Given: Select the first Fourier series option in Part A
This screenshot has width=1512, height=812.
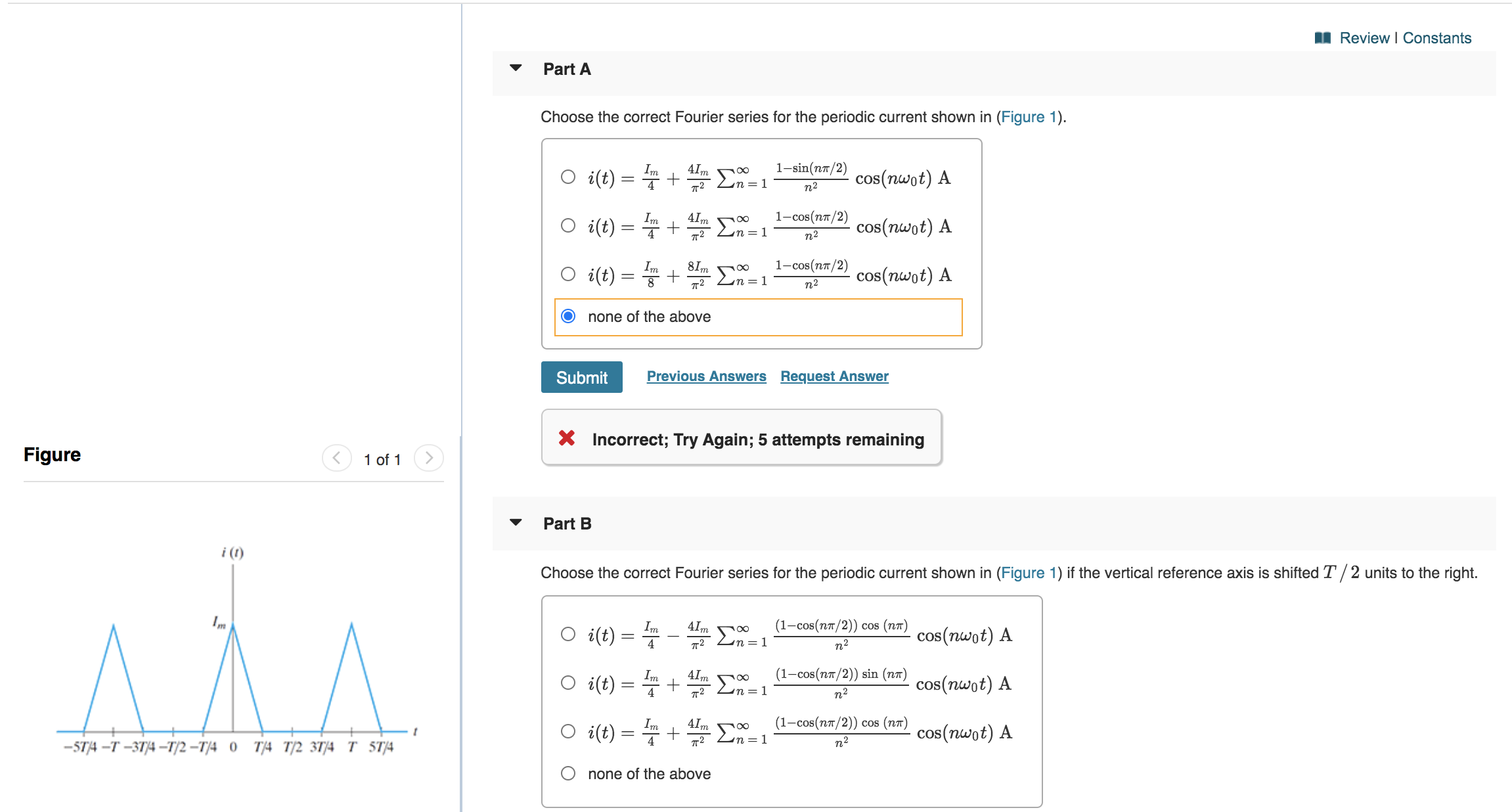Looking at the screenshot, I should coord(567,177).
